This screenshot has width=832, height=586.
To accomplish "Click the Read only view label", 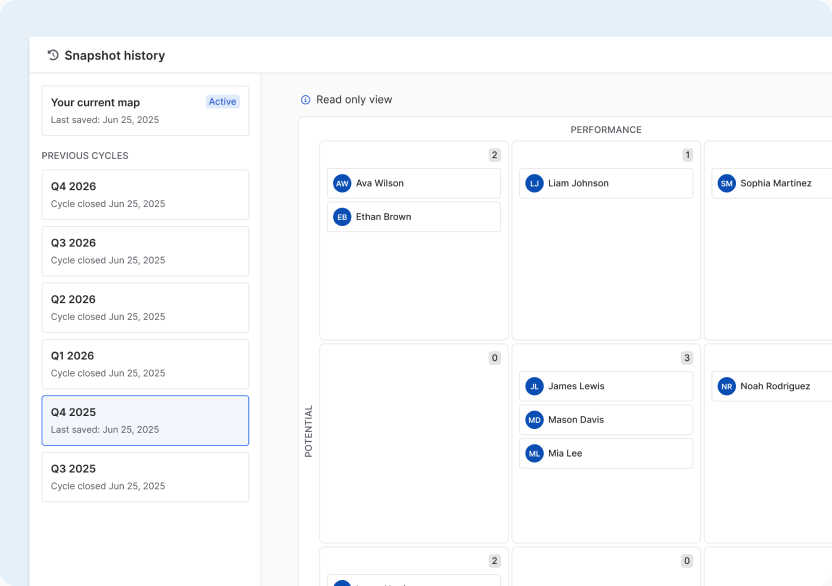I will click(354, 100).
